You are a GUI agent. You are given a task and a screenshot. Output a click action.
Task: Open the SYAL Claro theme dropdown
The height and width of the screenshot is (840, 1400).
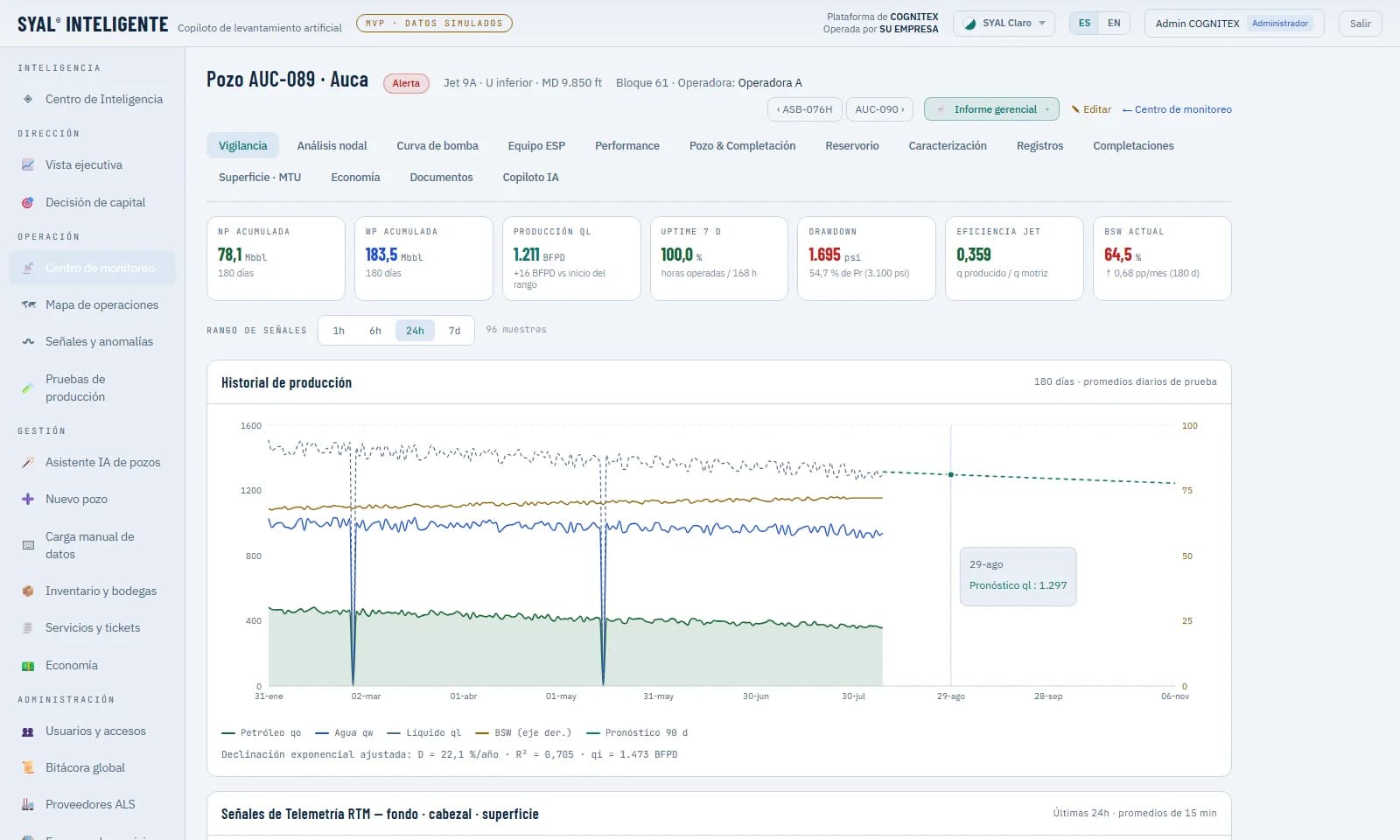[x=1004, y=23]
